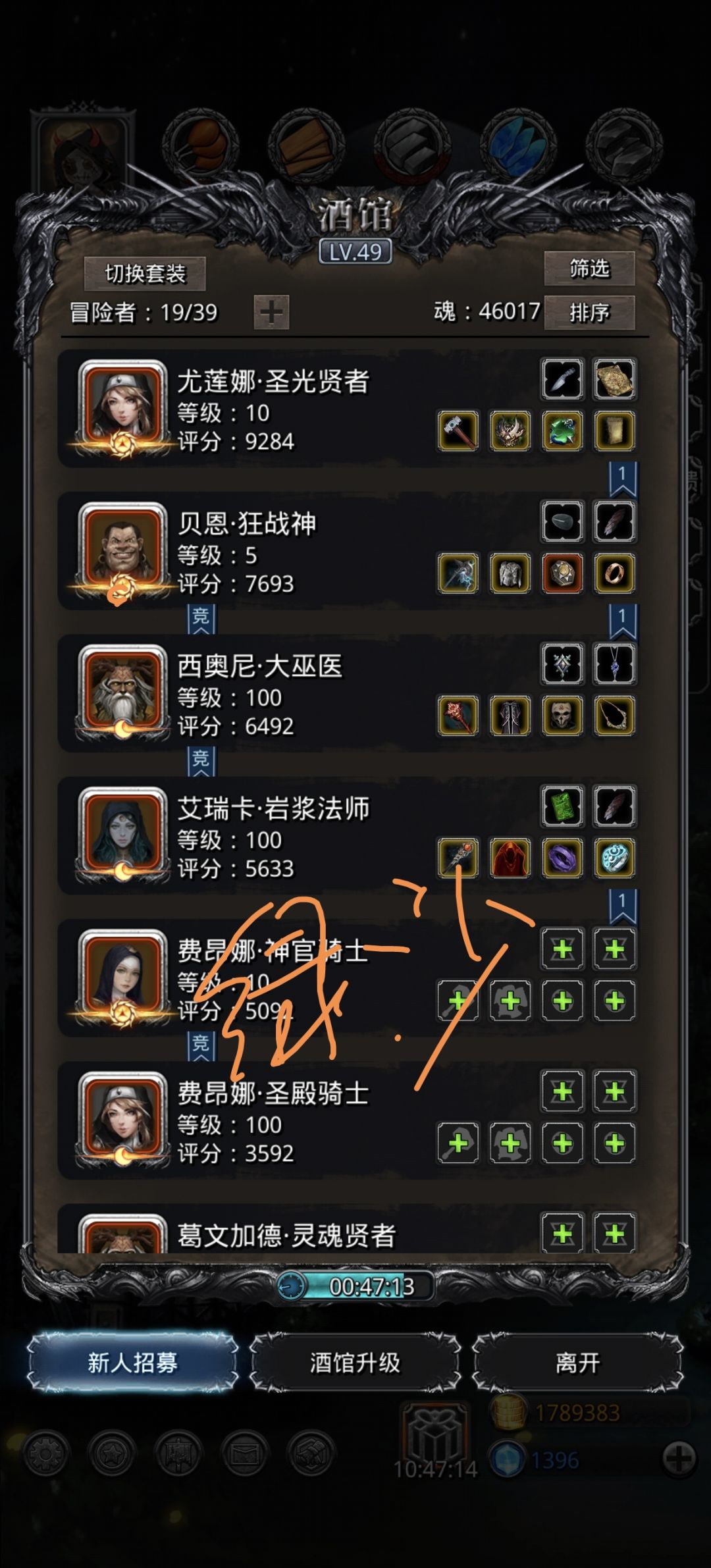Open the 排序 sort options
Viewport: 711px width, 1568px height.
click(x=589, y=312)
